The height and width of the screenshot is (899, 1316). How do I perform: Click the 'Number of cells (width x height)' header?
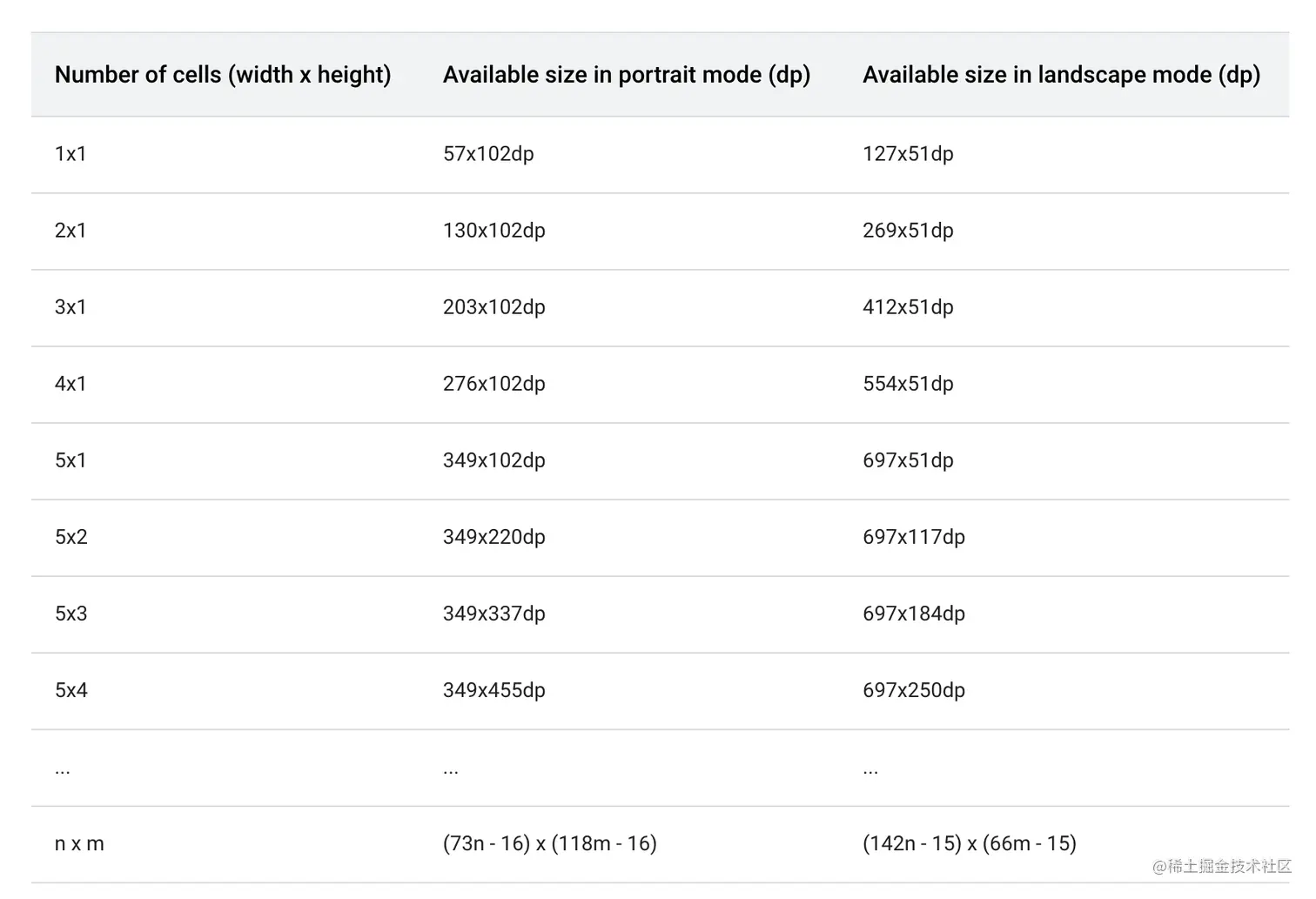click(x=223, y=75)
